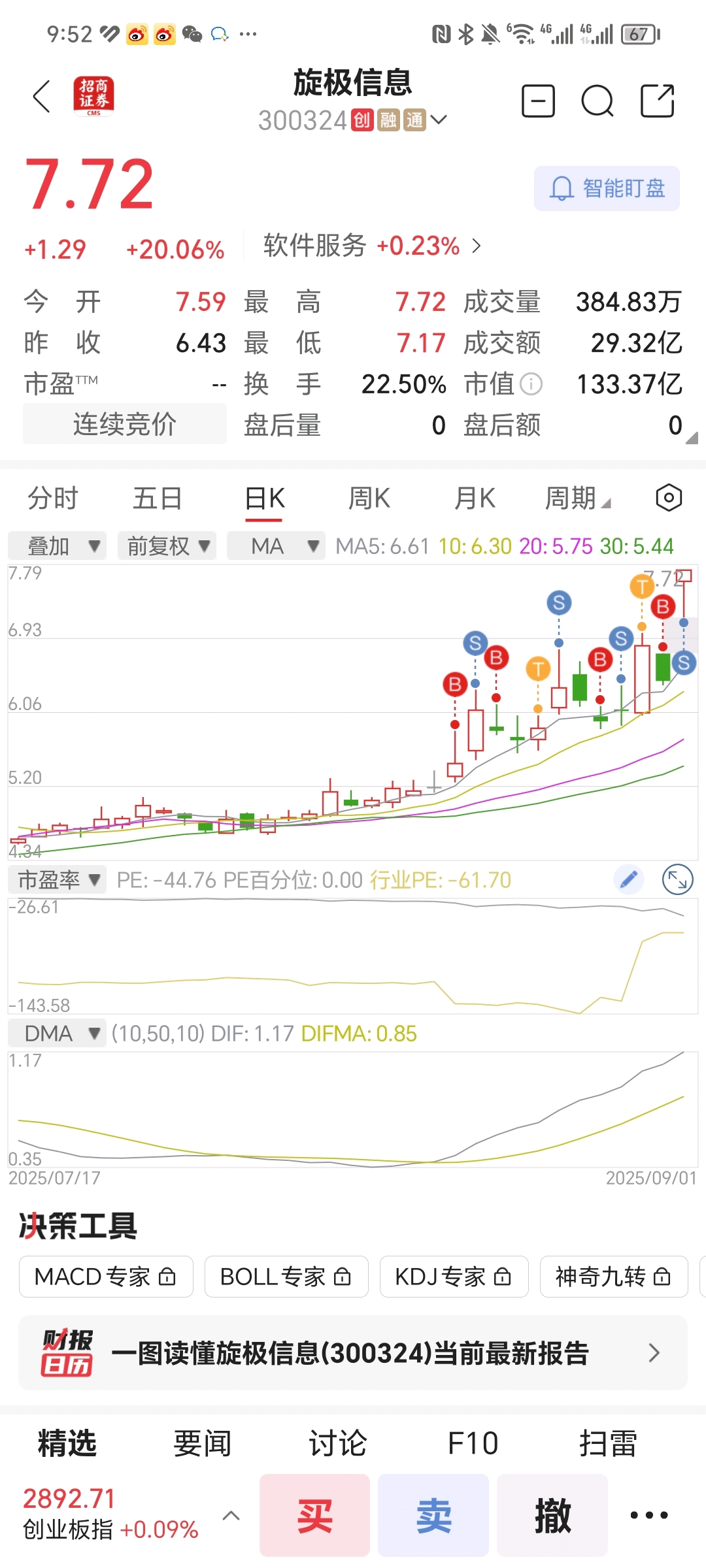
Task: Tap the 市值 info circle icon
Action: [531, 384]
